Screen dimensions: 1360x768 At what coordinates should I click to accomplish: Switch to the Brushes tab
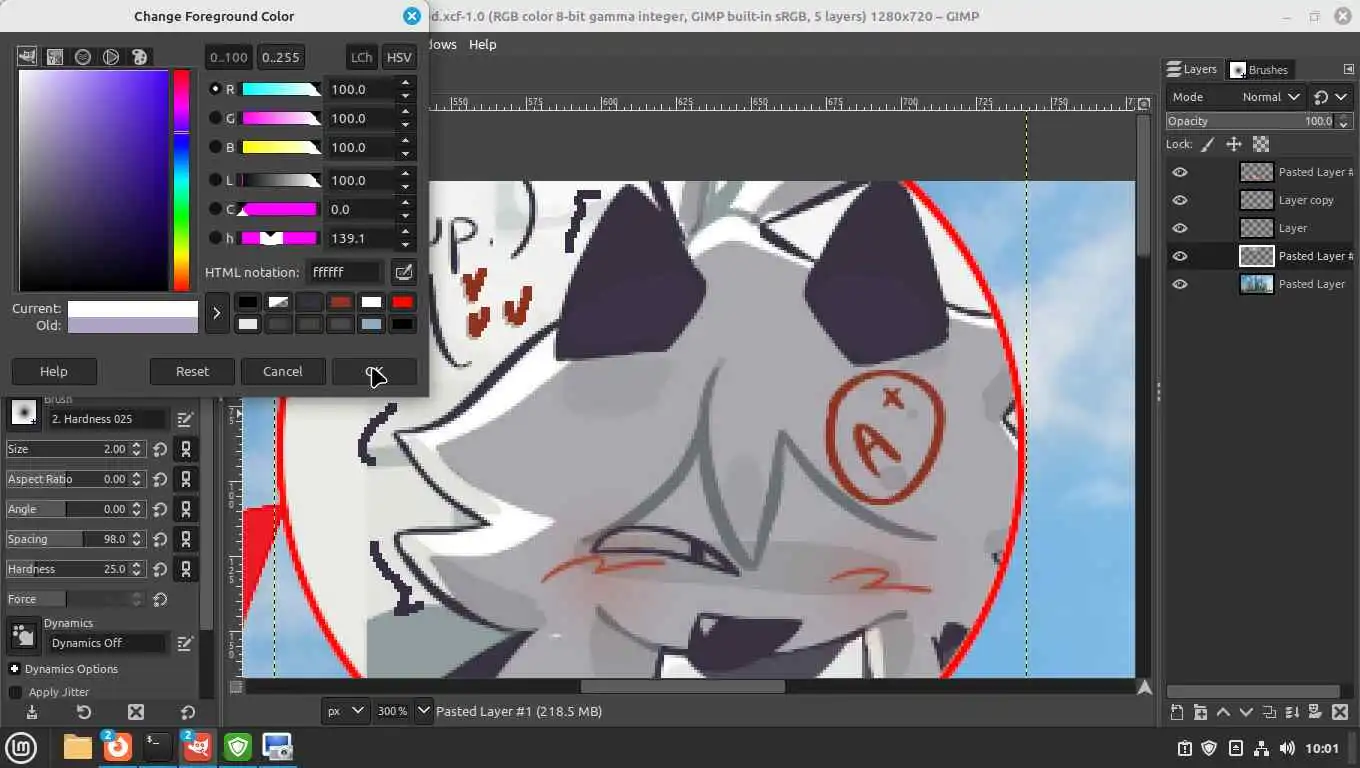click(1259, 69)
